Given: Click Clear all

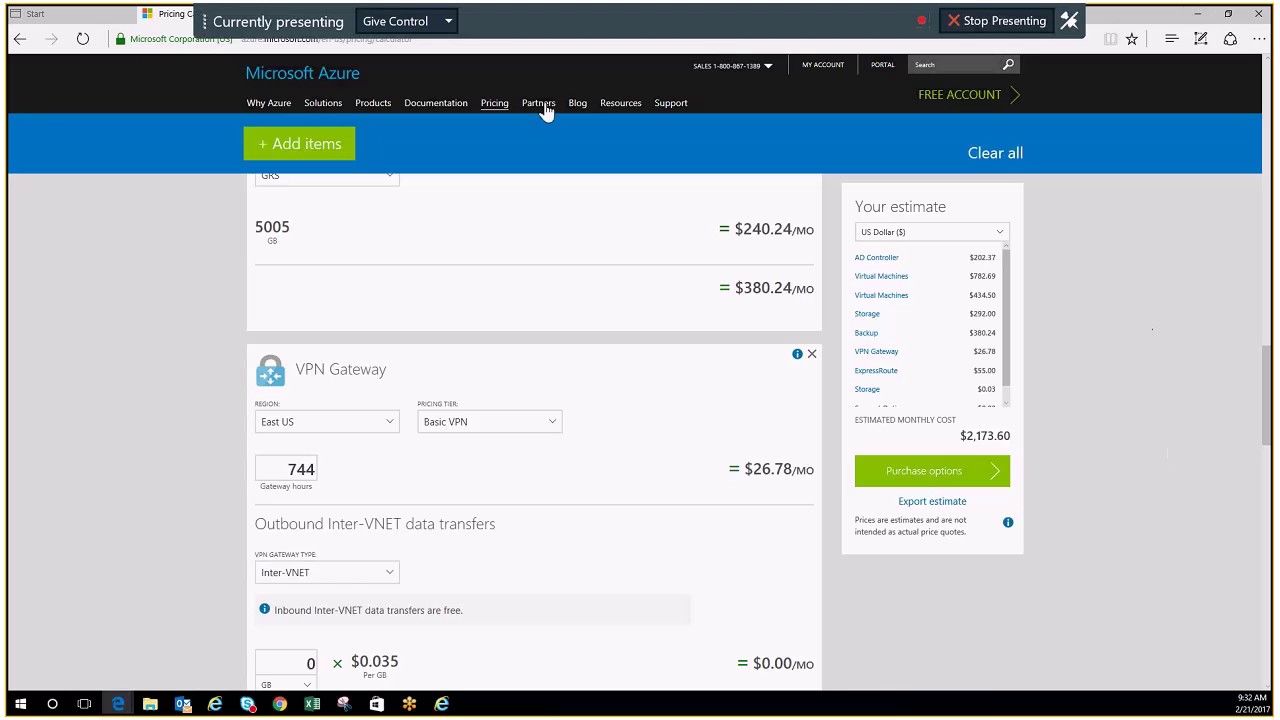Looking at the screenshot, I should (995, 153).
